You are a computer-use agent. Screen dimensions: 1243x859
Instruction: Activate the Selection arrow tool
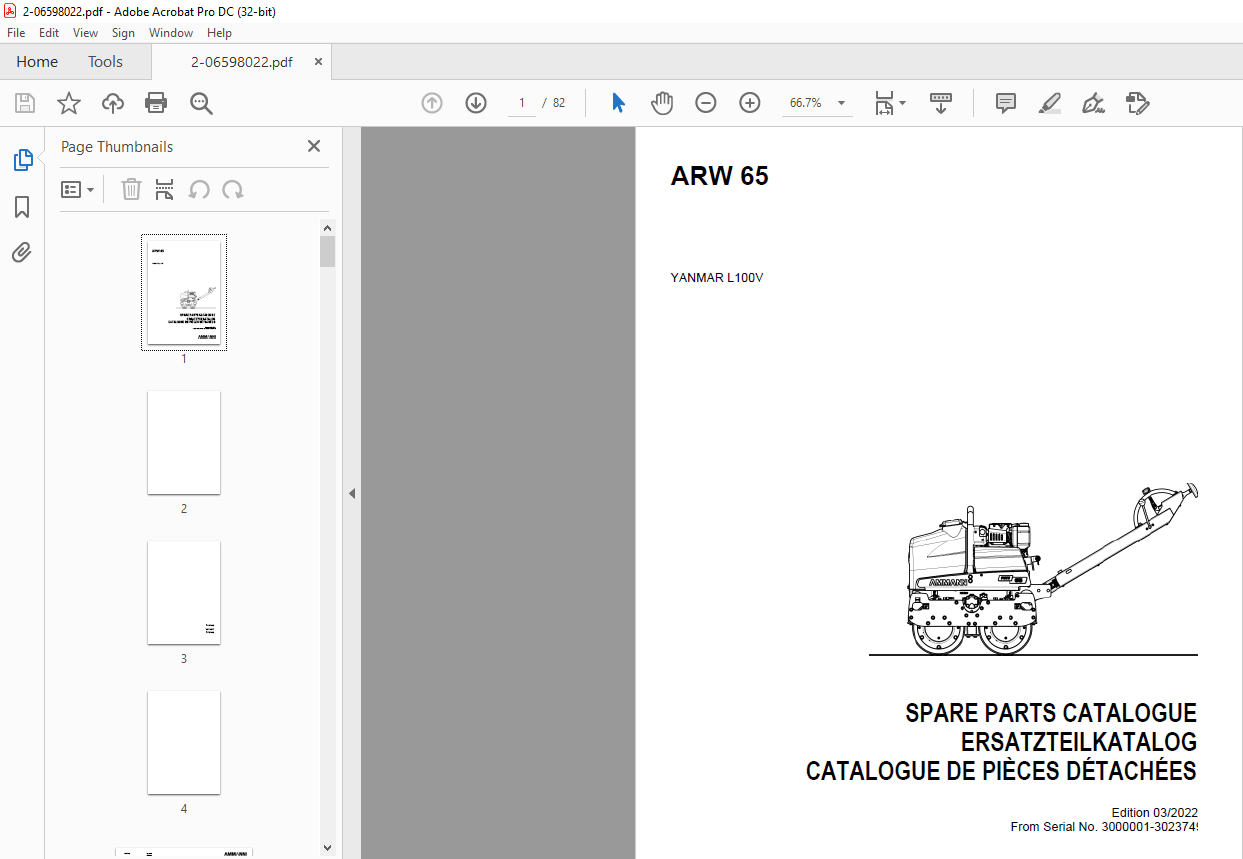[618, 103]
